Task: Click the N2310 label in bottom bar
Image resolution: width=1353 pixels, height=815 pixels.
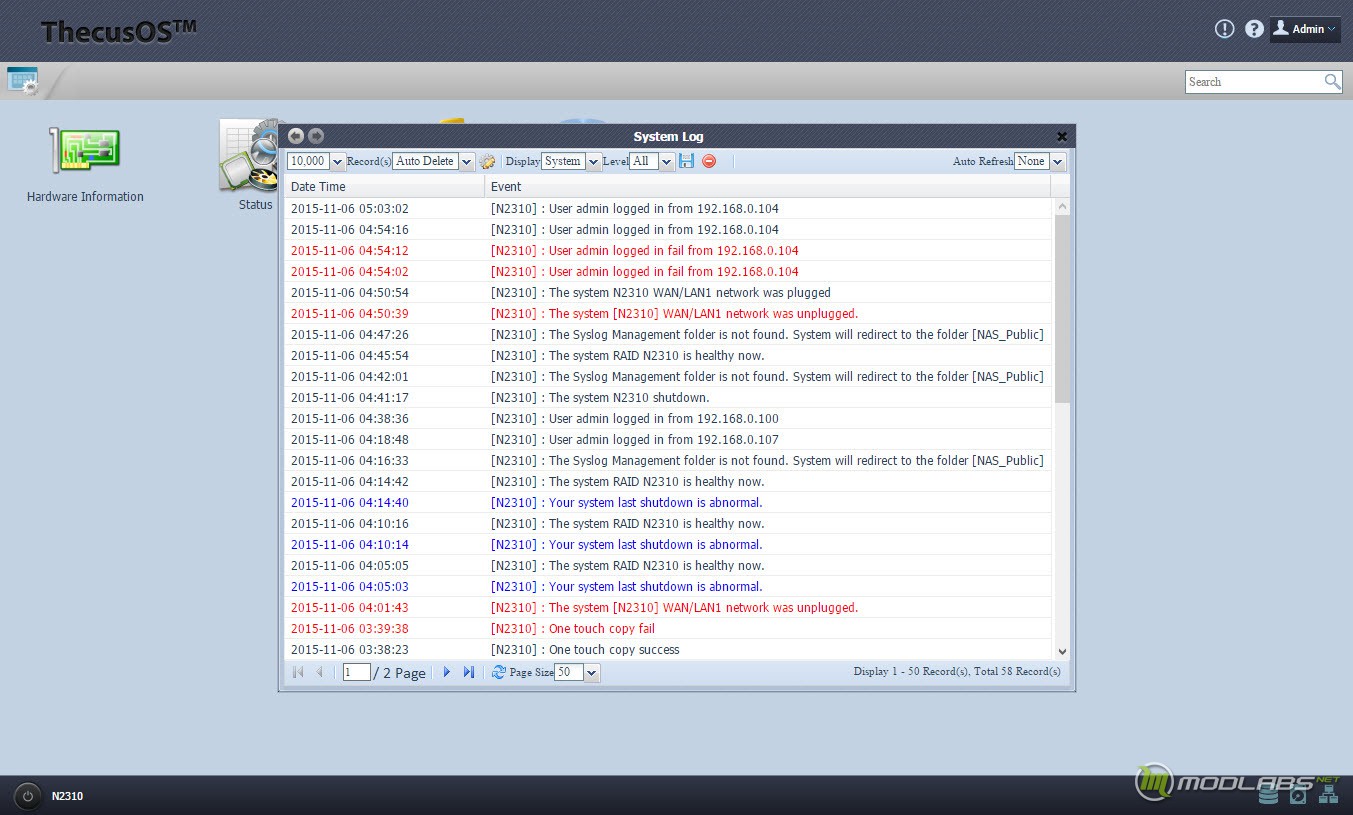Action: coord(68,796)
